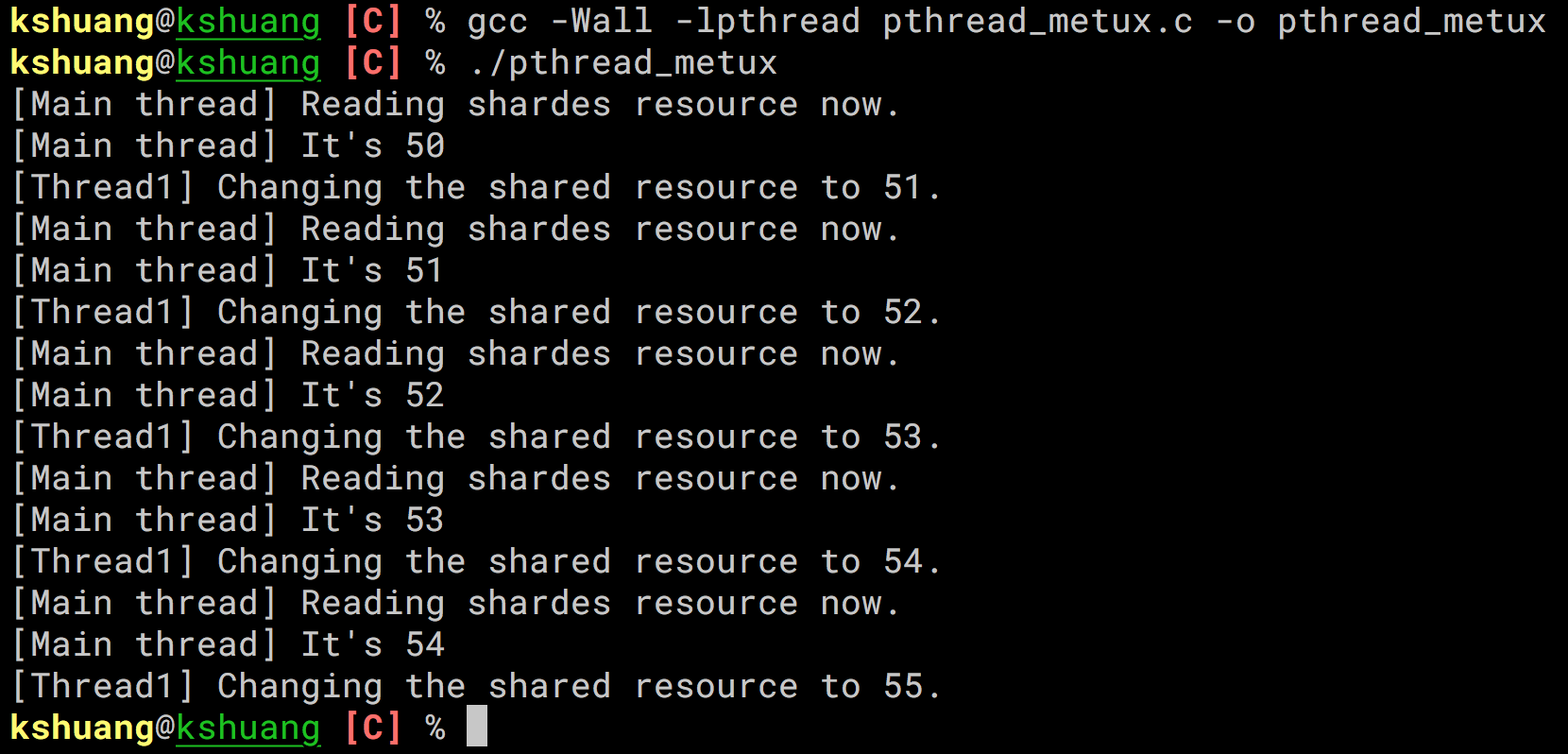This screenshot has height=754, width=1568.
Task: Click the terminal cursor block at the last prompt
Action: [x=477, y=727]
